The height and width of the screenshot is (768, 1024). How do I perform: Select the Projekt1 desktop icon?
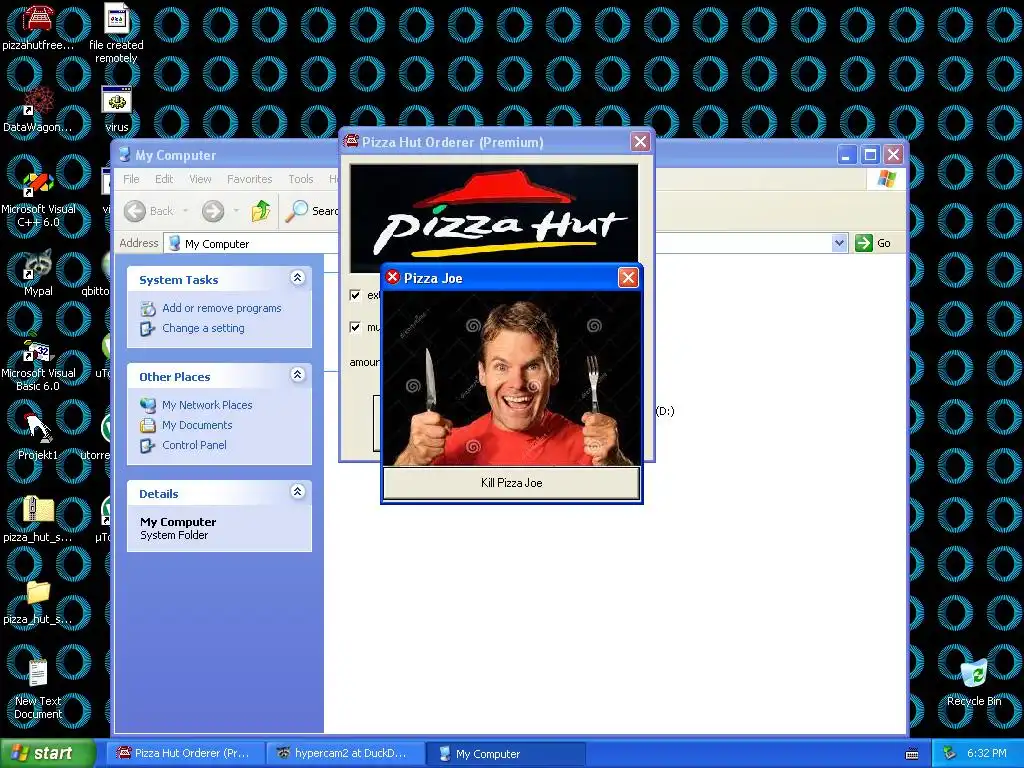click(38, 436)
